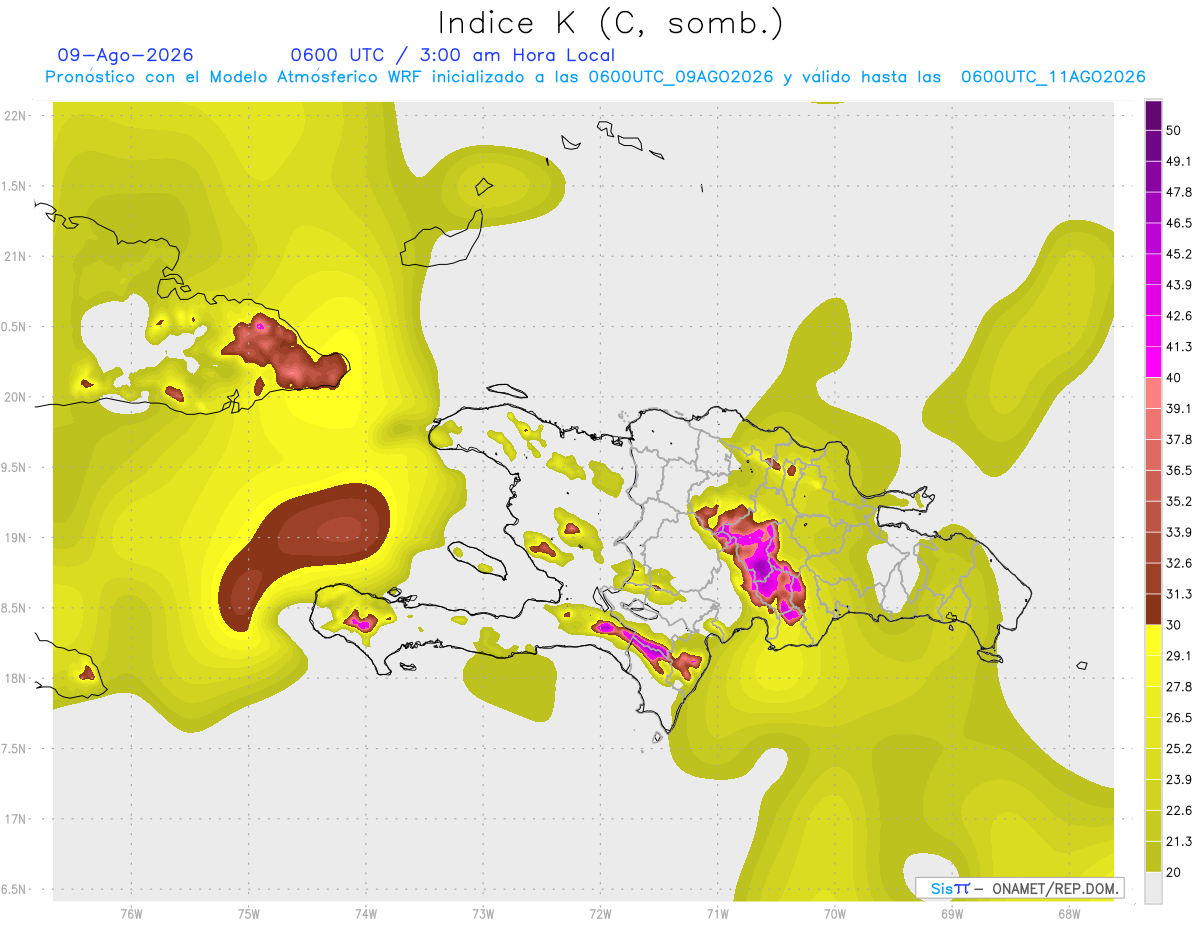Click colorbar value "43.9"

(x=1178, y=285)
